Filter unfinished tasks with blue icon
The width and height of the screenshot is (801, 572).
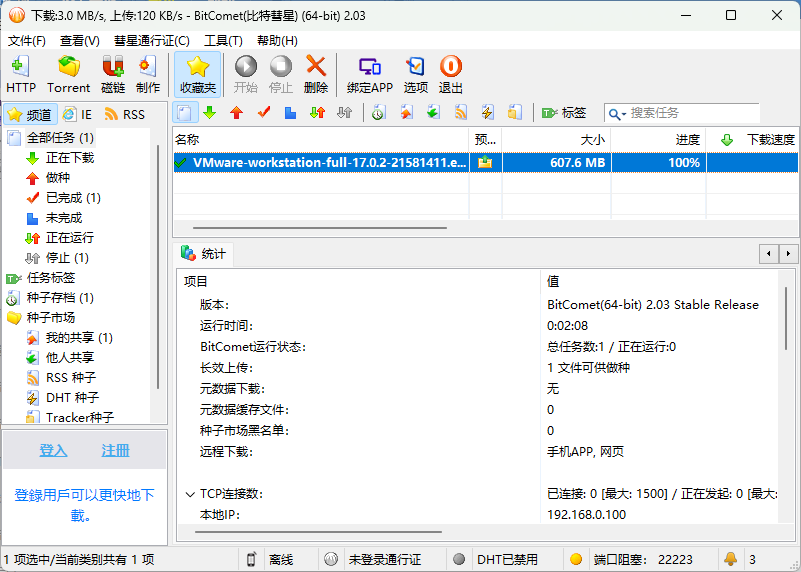pos(290,113)
